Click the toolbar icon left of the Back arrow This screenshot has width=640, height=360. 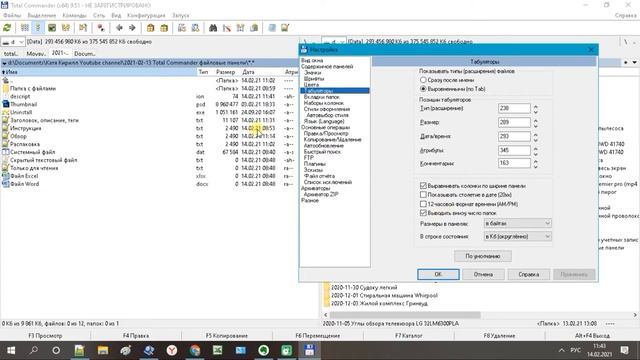pyautogui.click(x=101, y=28)
